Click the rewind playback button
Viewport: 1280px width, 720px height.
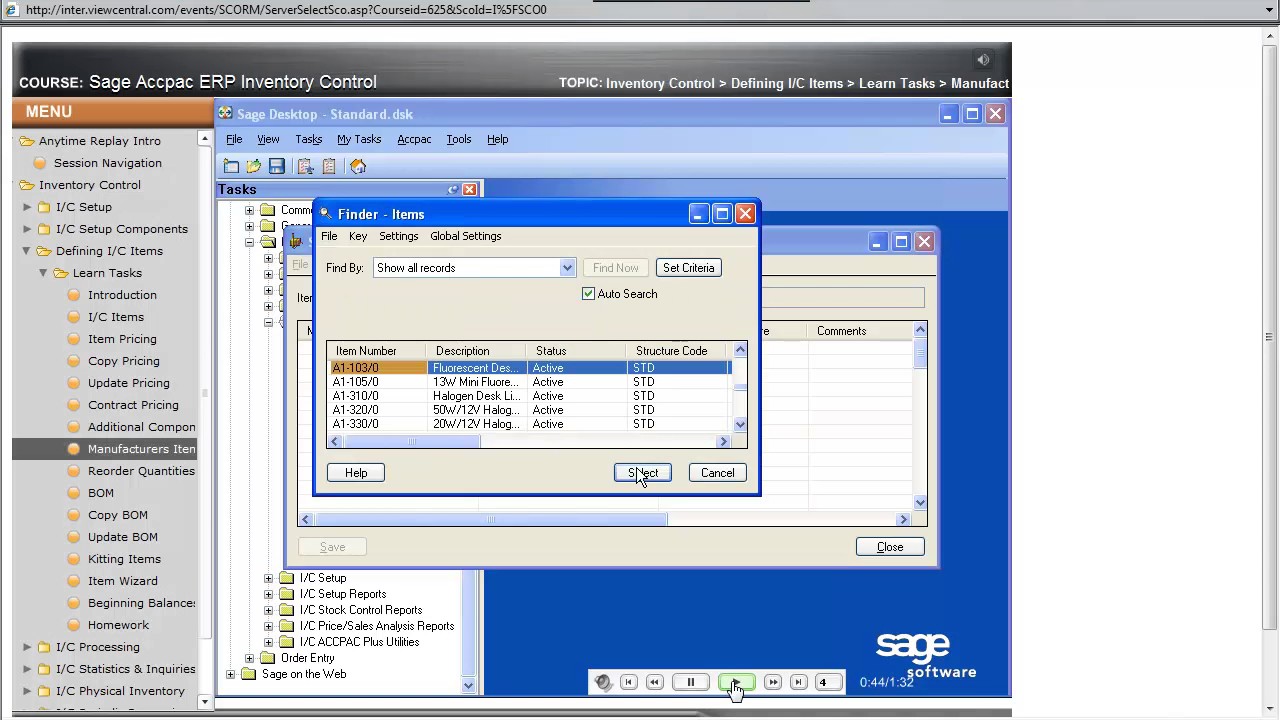655,682
